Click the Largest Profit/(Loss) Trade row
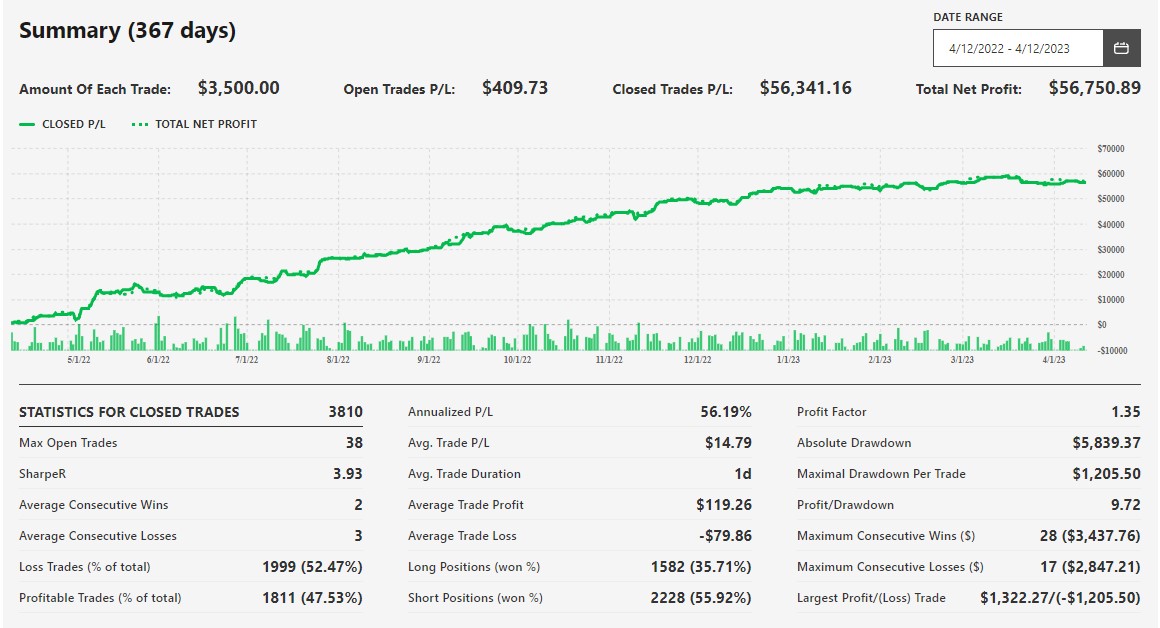The image size is (1160, 628). pyautogui.click(x=968, y=598)
